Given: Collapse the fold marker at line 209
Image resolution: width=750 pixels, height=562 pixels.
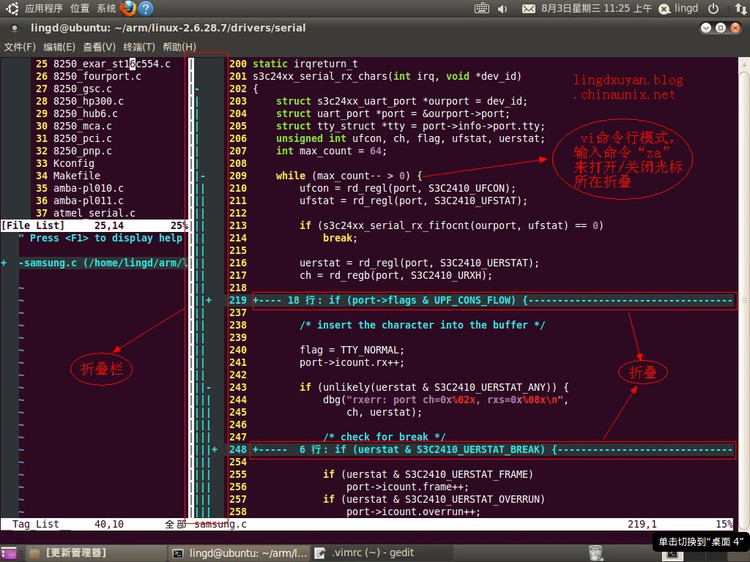Looking at the screenshot, I should point(203,176).
